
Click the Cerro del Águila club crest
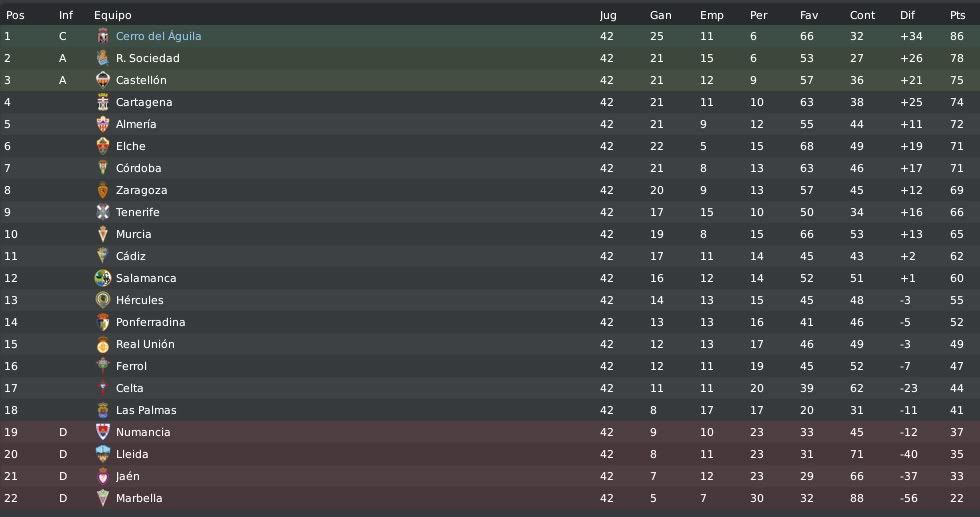point(102,36)
